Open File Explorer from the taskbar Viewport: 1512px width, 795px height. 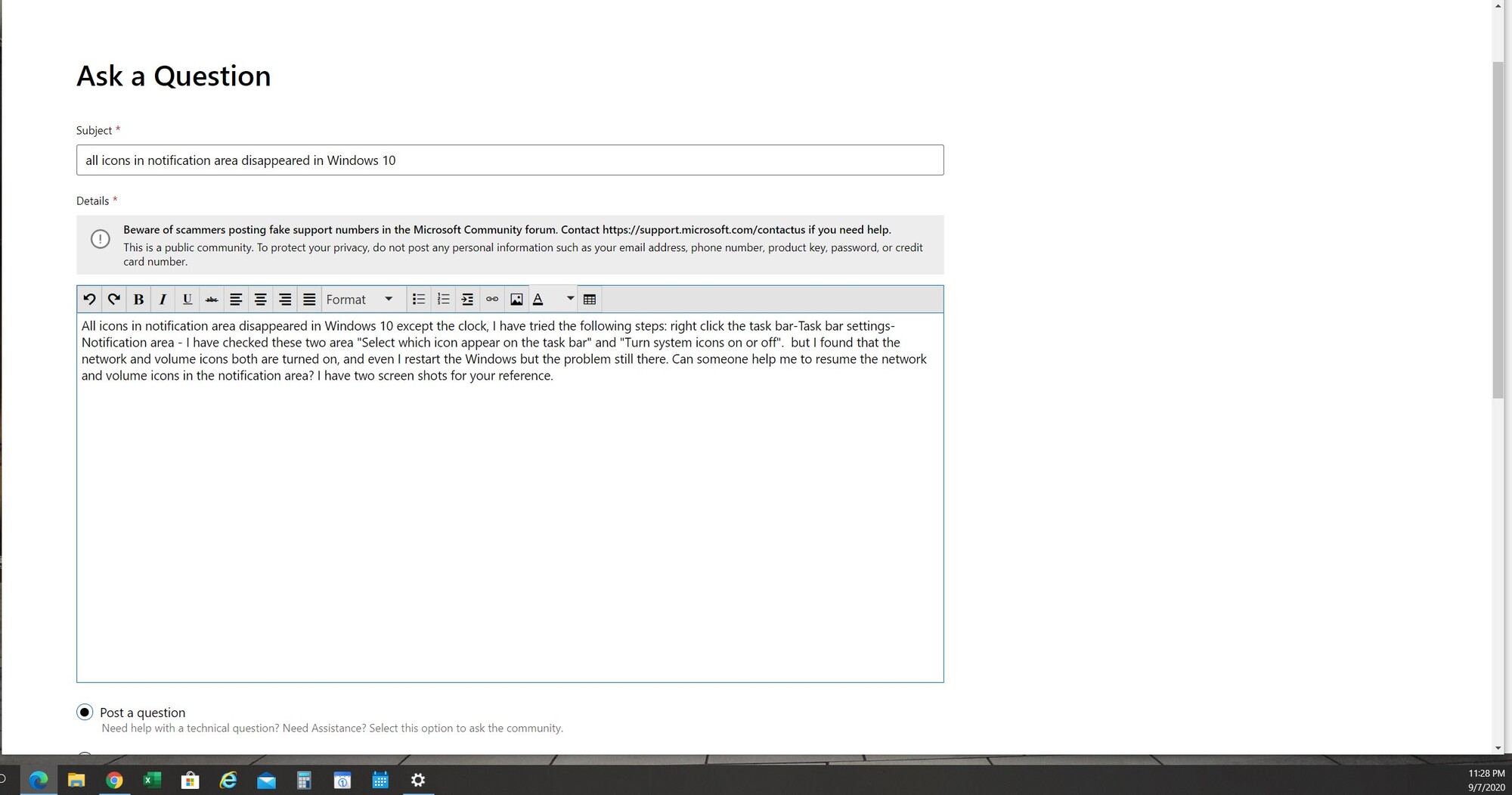click(x=76, y=780)
